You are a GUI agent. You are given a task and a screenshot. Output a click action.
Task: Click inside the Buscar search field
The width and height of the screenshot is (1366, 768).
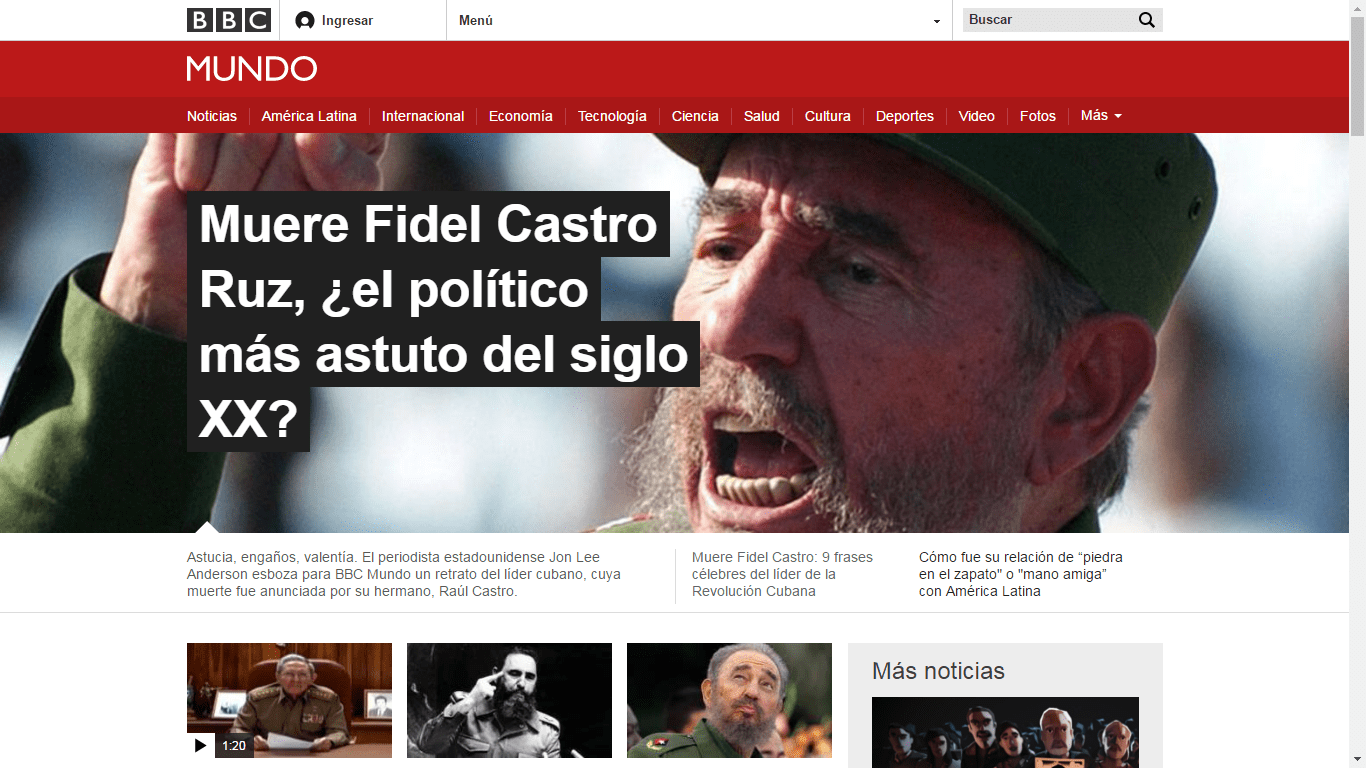click(1040, 19)
